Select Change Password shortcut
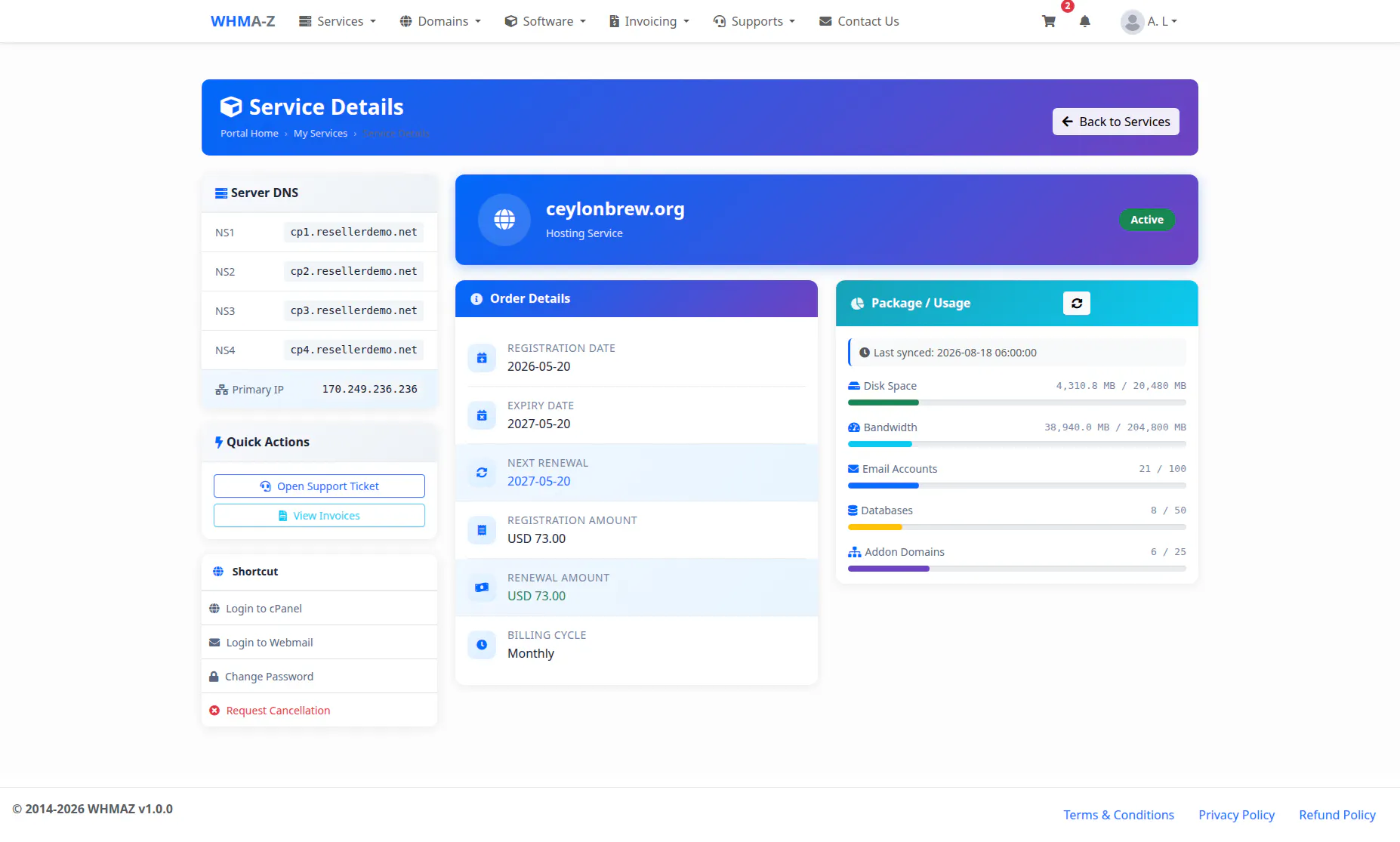This screenshot has width=1400, height=842. (x=319, y=677)
